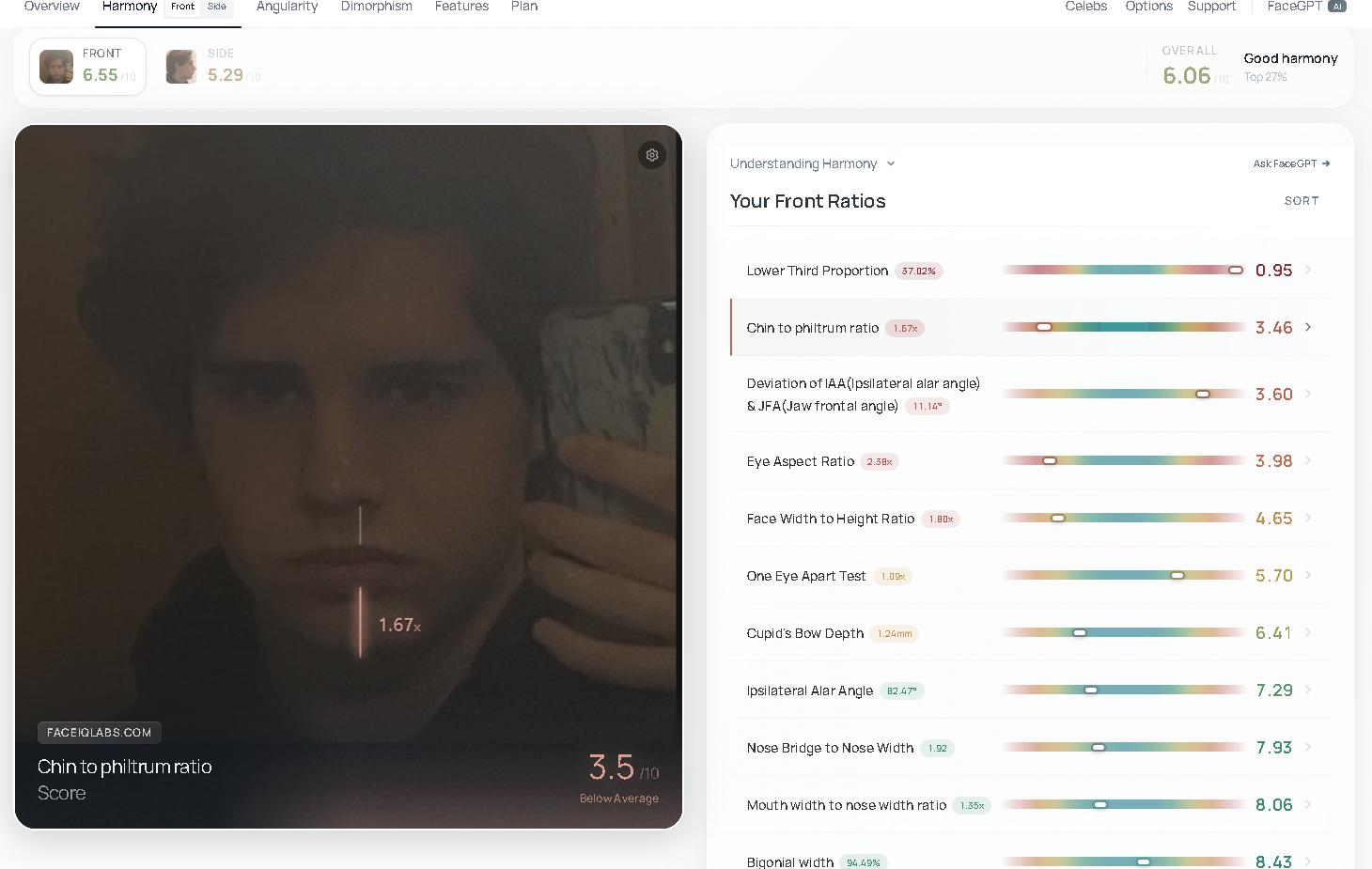Switch to the Dimorphism tab
This screenshot has width=1372, height=869.
click(x=376, y=7)
